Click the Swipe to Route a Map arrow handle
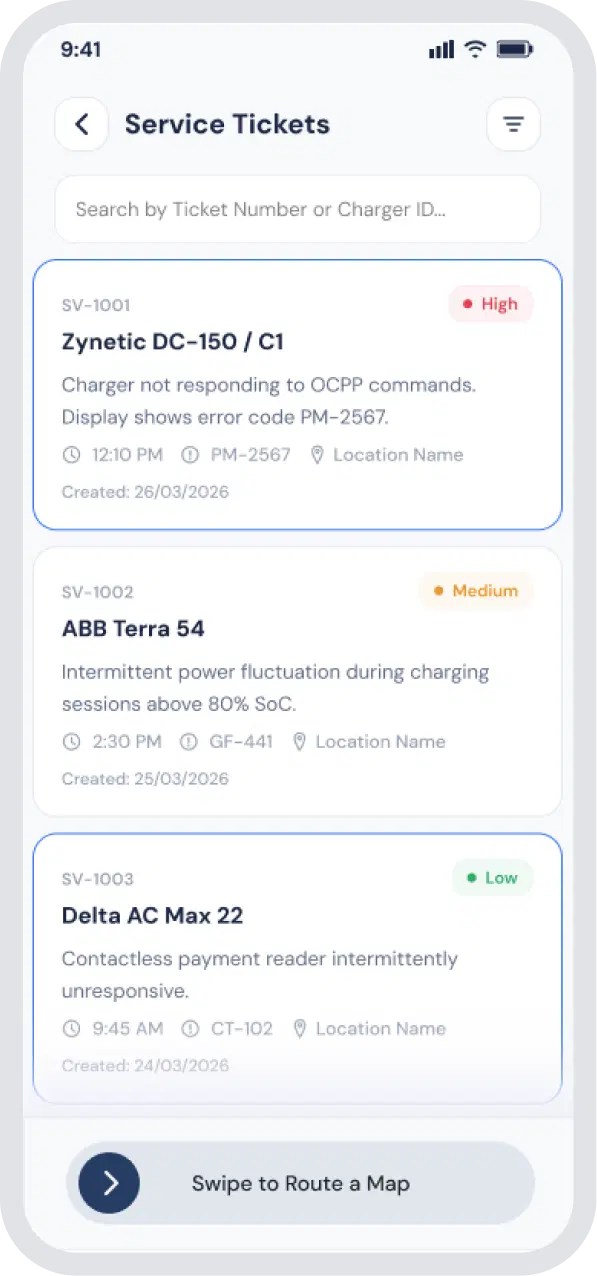 tap(109, 1183)
